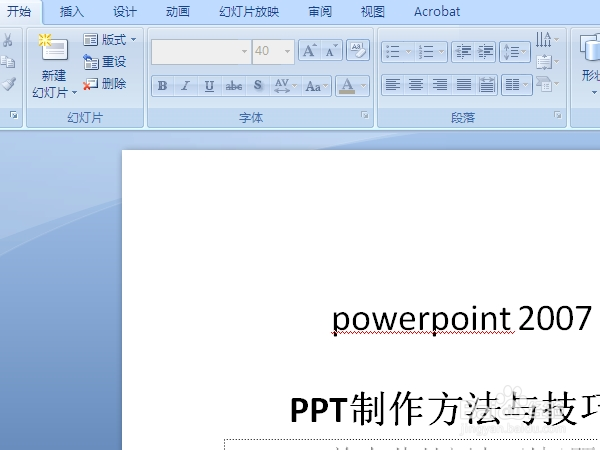Screen dimensions: 600x450
Task: Convert to SmartArt graphic icon
Action: (547, 83)
